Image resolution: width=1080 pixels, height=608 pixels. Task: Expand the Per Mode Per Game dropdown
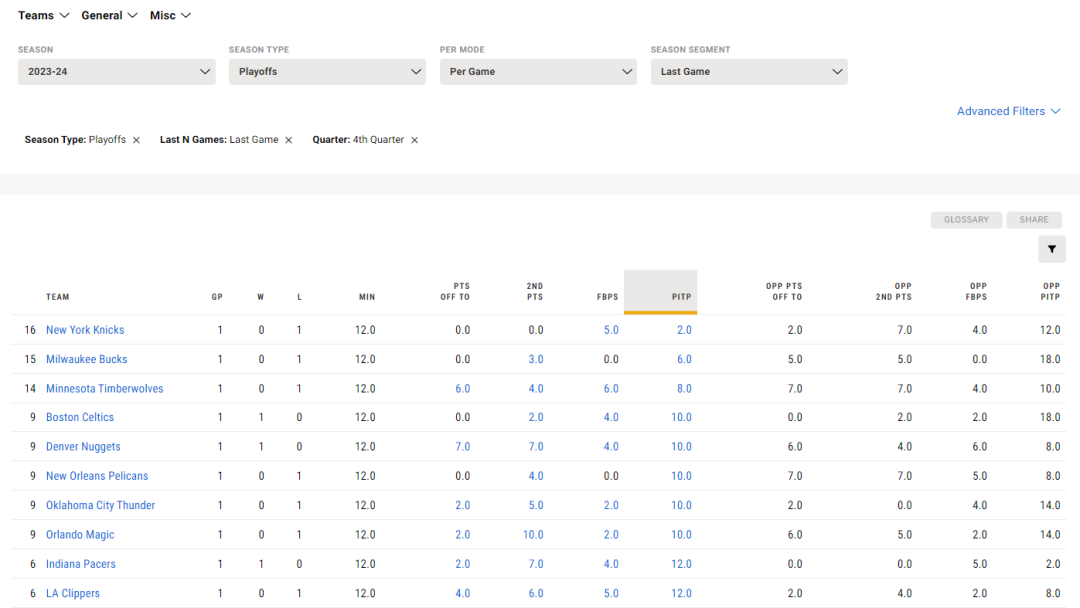[538, 72]
